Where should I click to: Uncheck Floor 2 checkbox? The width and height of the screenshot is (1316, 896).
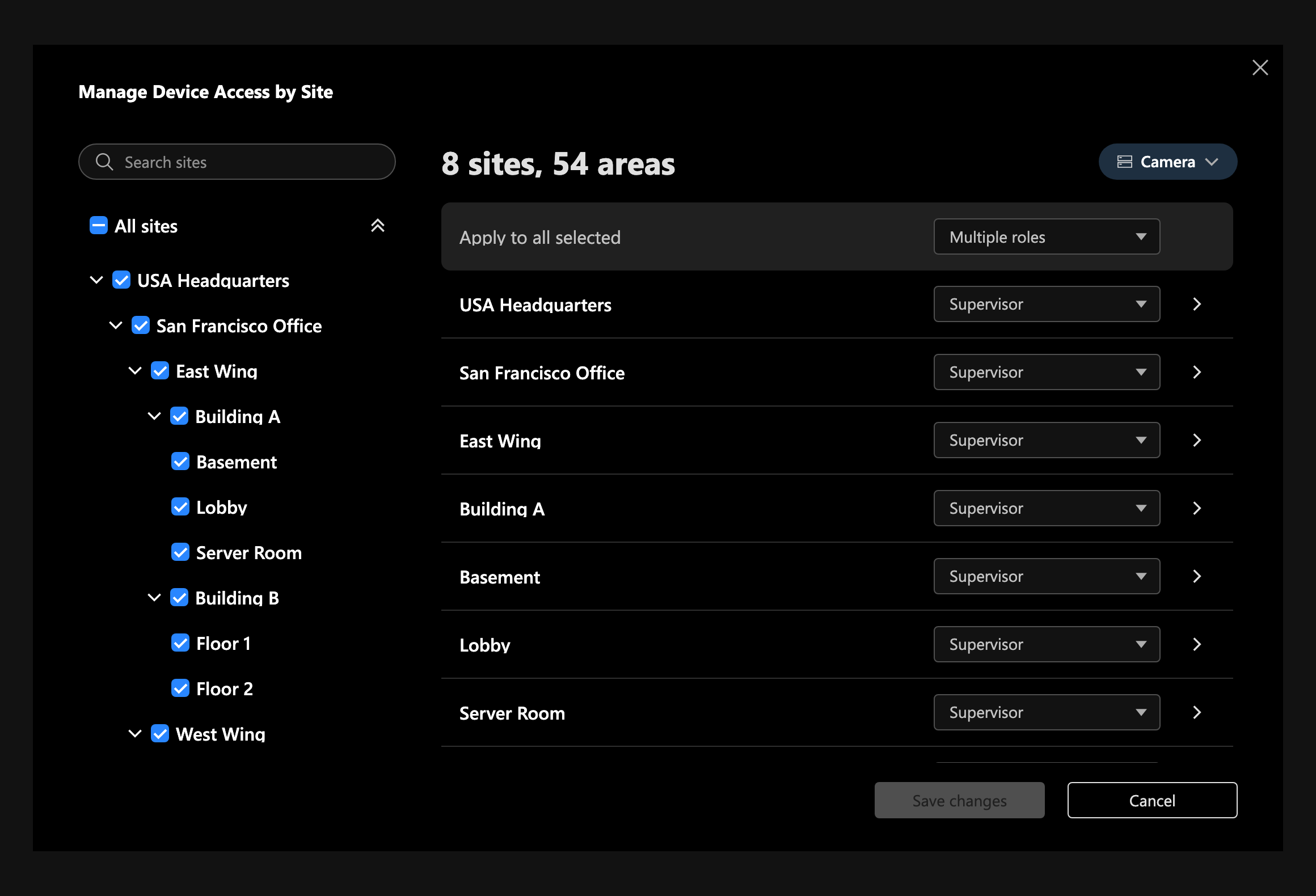pos(180,688)
